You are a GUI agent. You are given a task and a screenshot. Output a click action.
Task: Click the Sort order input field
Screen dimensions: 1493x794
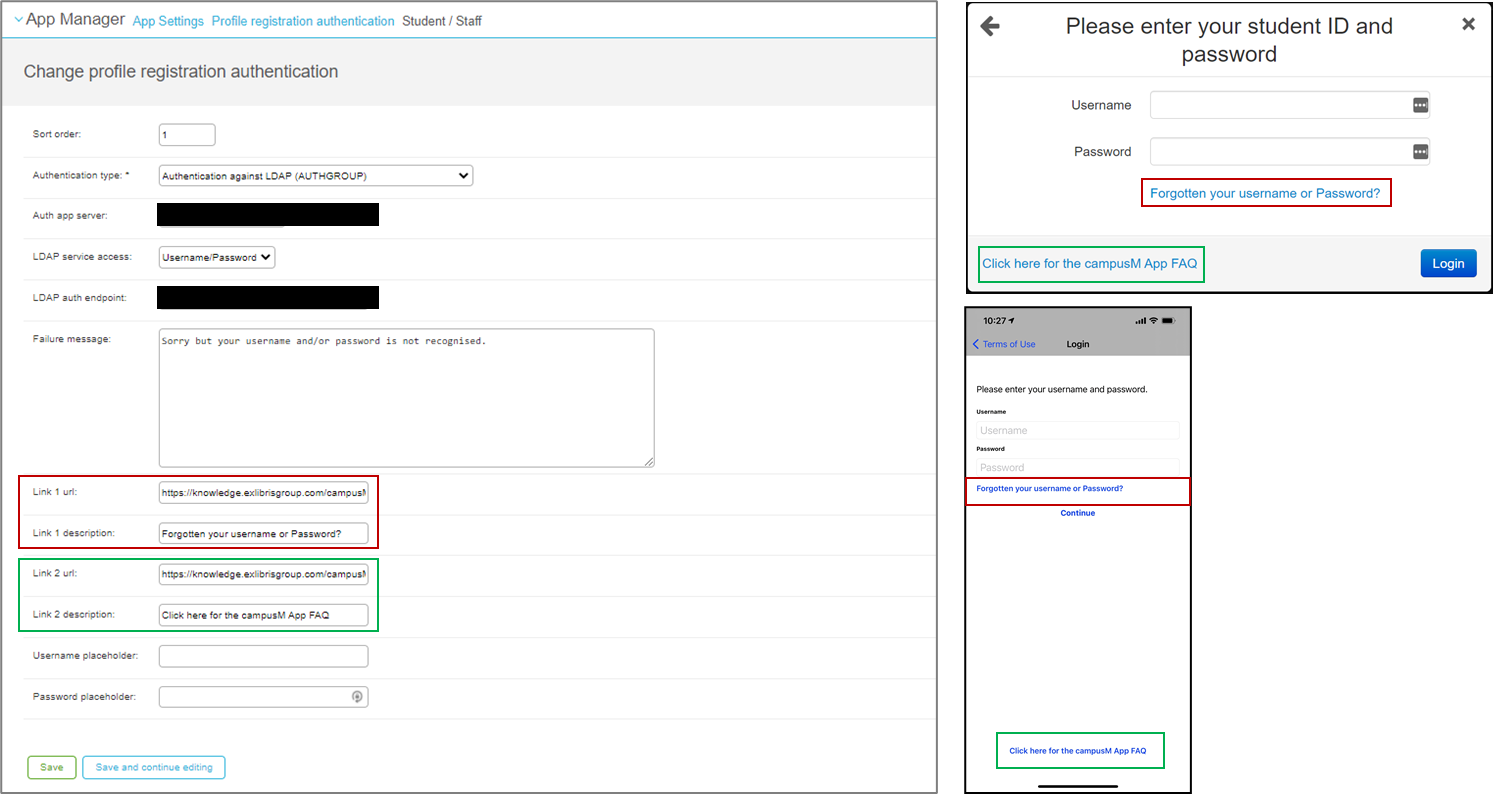[187, 134]
